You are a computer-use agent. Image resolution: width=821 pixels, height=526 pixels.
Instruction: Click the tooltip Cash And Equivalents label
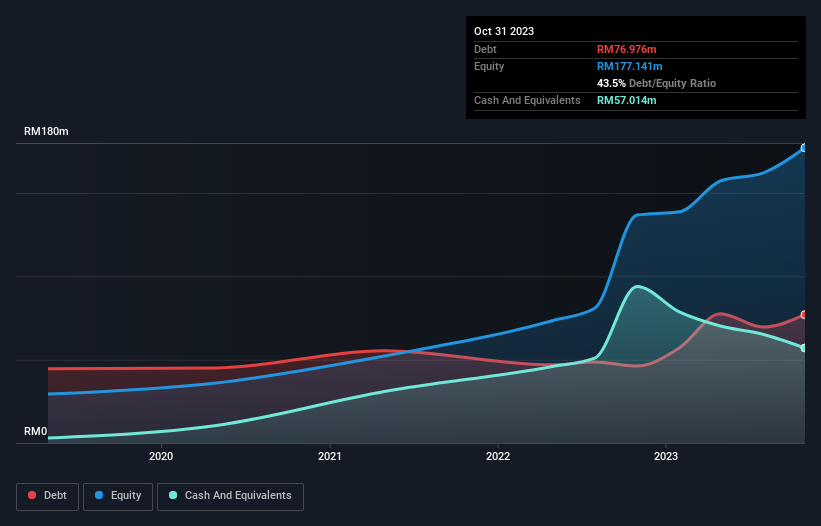click(527, 100)
